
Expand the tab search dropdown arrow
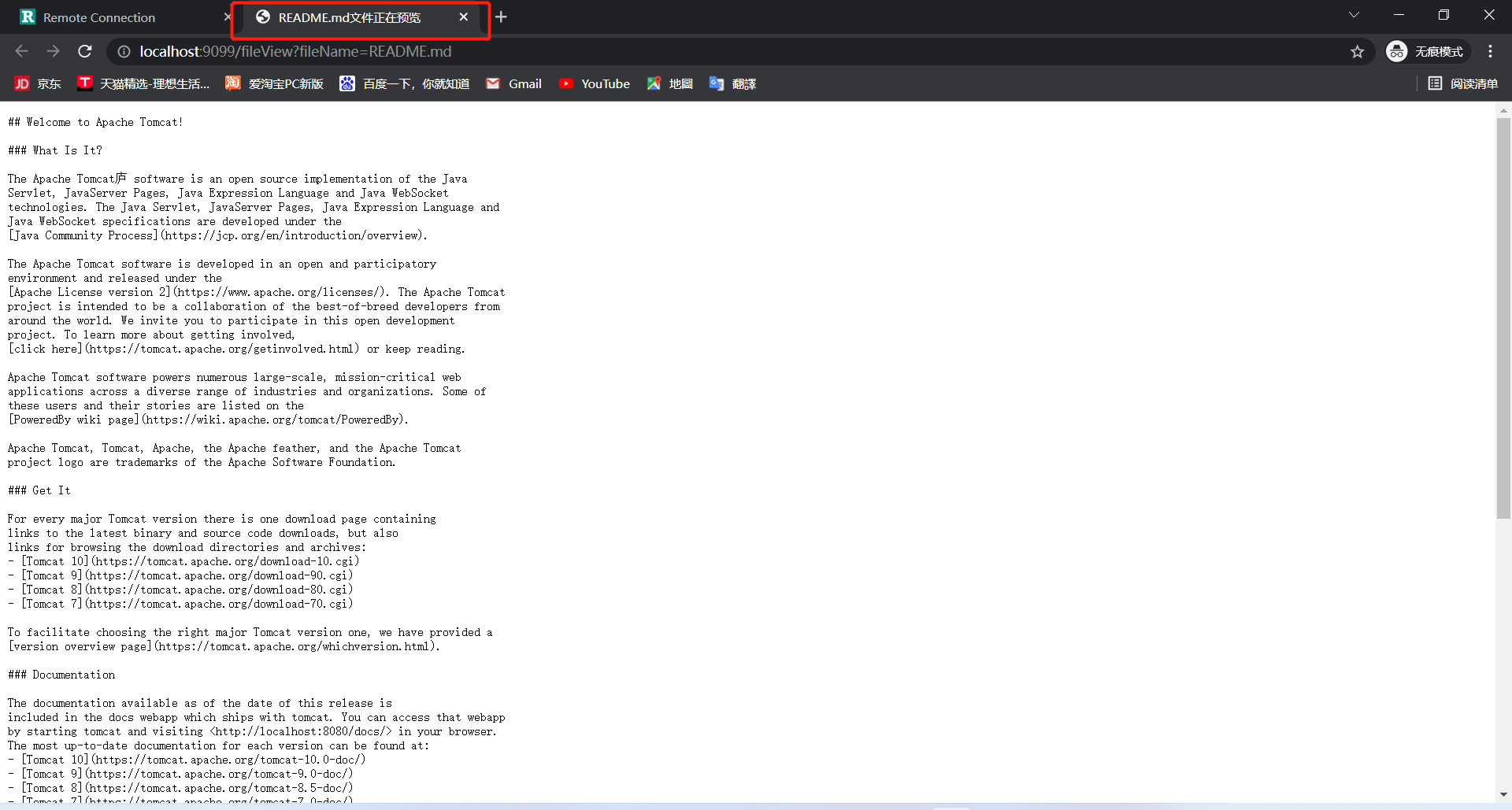point(1354,15)
